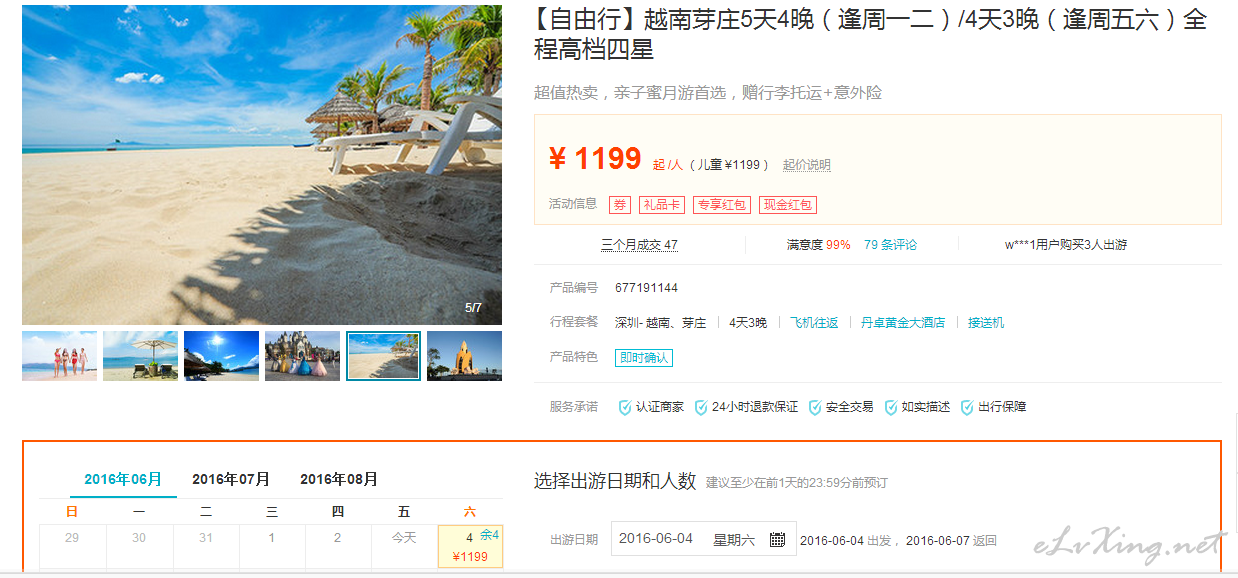
Task: Switch to the 2016年08月 calendar tab
Action: pos(339,479)
